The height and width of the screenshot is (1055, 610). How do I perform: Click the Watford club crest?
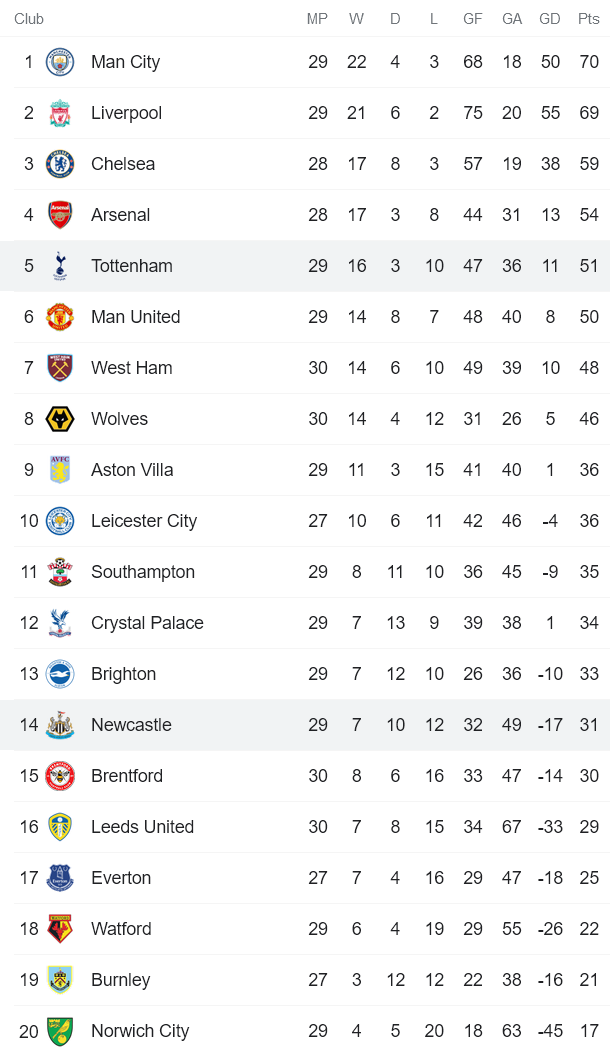click(60, 929)
